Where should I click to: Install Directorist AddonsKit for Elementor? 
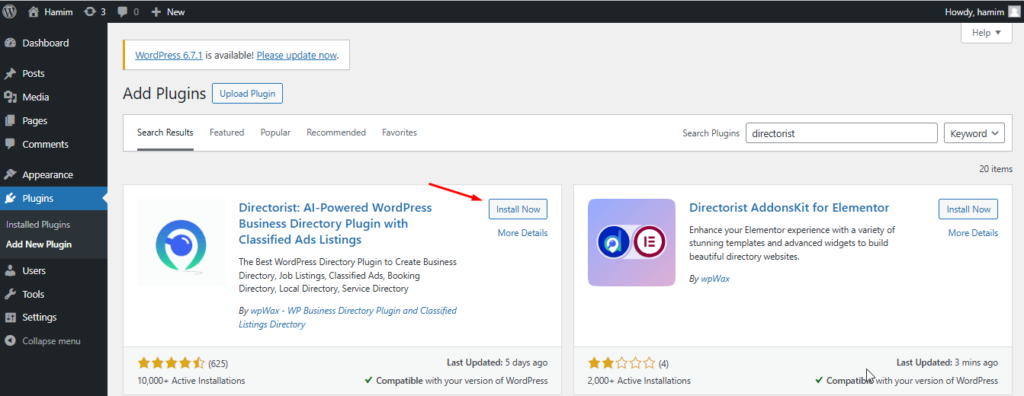click(968, 209)
